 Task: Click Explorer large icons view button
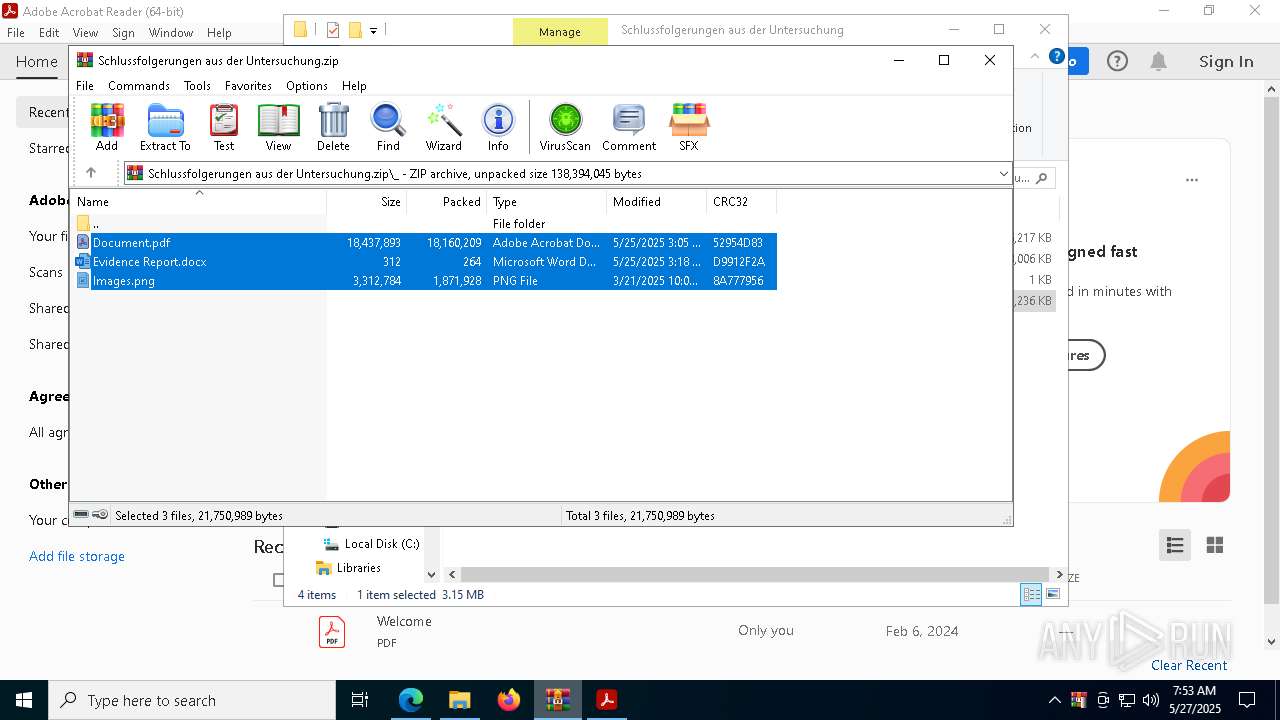[1052, 594]
